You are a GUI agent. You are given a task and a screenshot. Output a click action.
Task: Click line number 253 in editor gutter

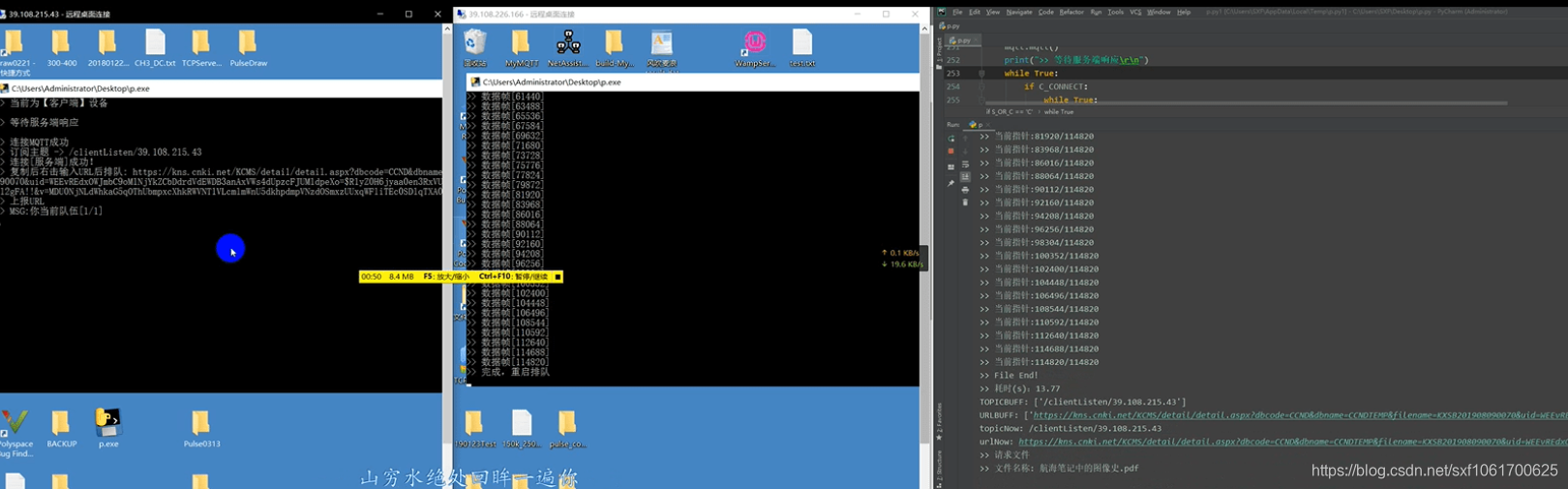tap(953, 73)
